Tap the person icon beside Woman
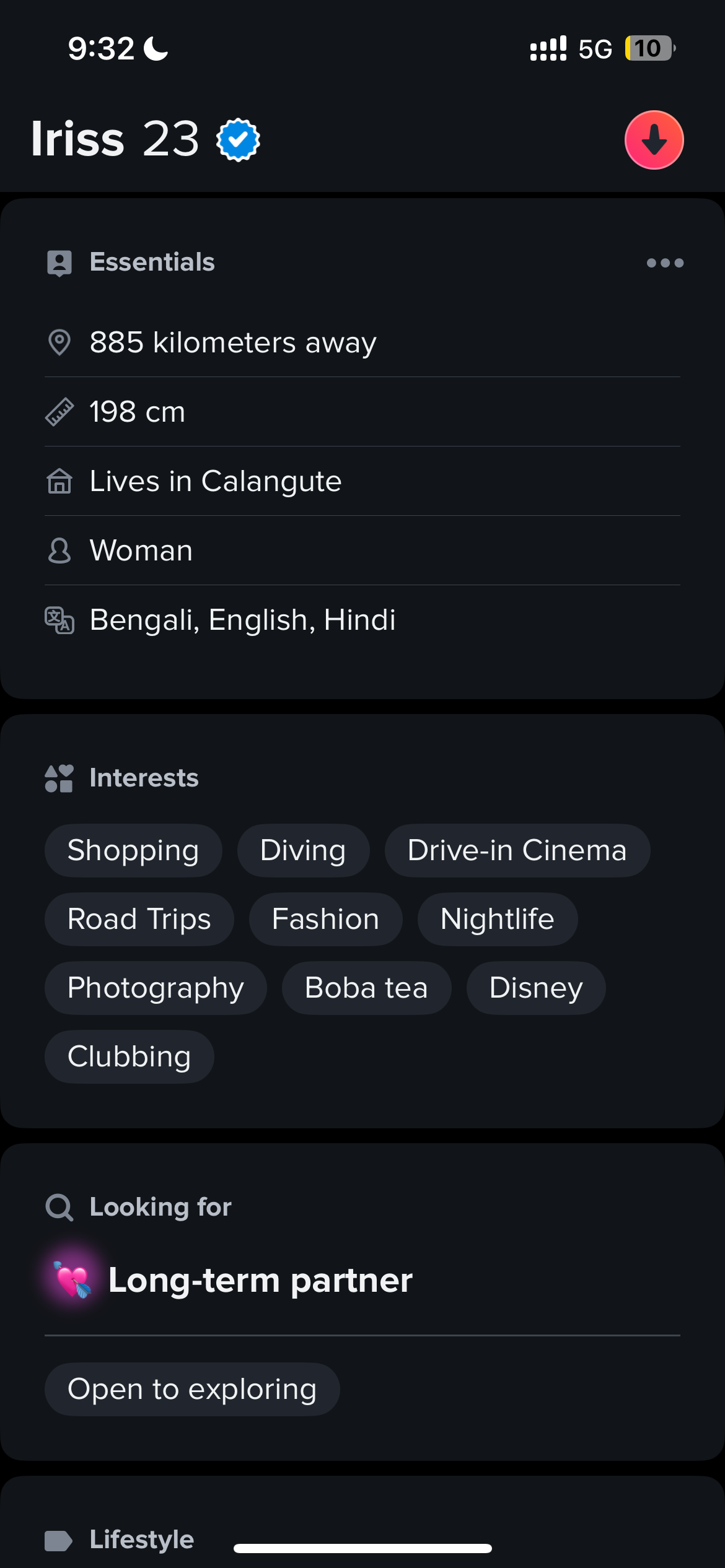Screen dimensions: 725x1568 coord(59,551)
